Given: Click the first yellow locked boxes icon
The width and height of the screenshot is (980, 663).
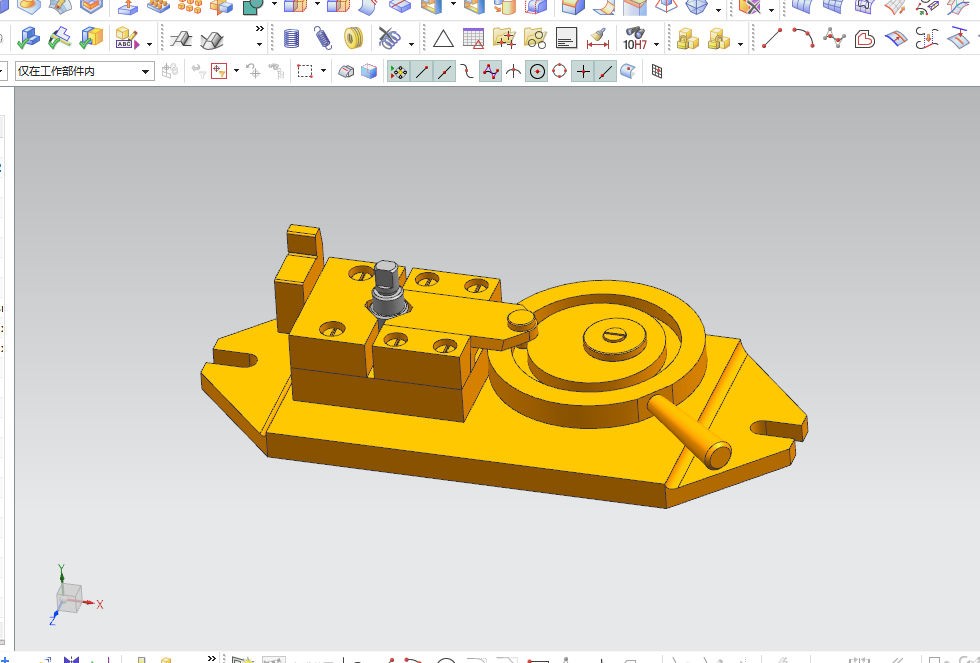Looking at the screenshot, I should (687, 39).
